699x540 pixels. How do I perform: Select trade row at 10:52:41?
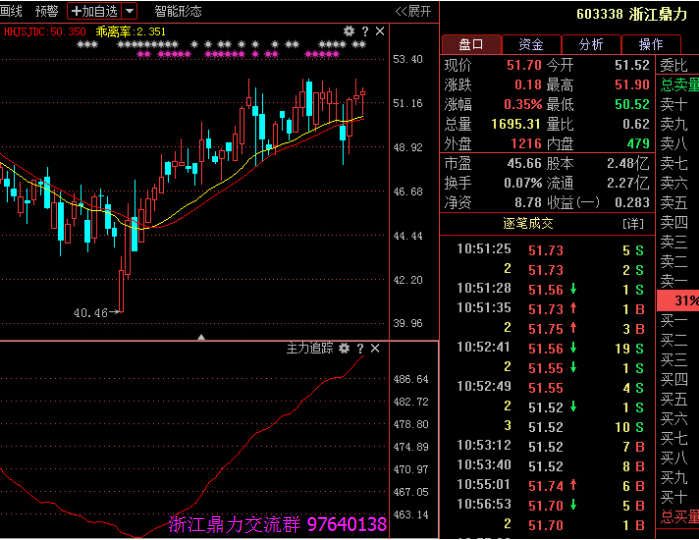(x=549, y=348)
